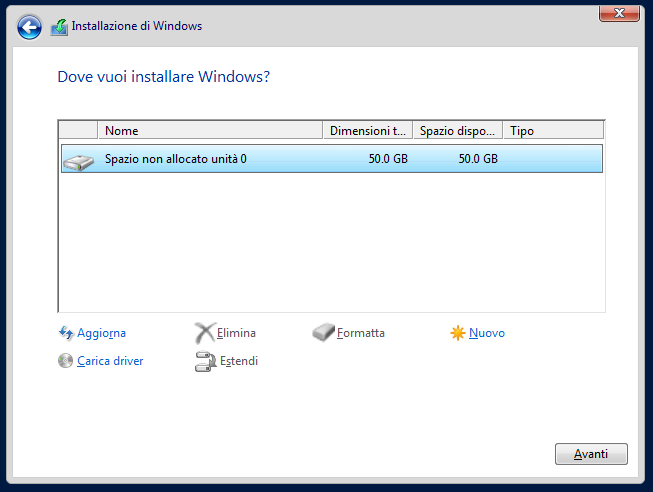Open the Carica driver link

pyautogui.click(x=110, y=361)
